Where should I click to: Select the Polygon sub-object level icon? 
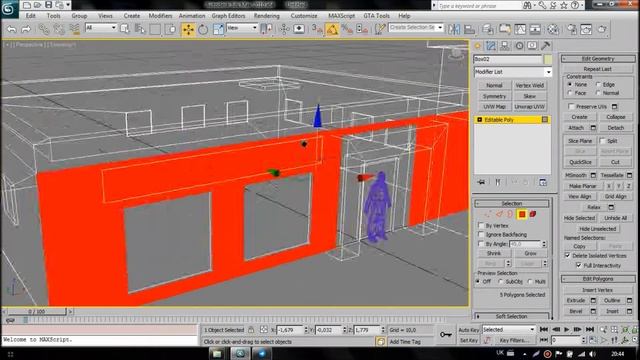pyautogui.click(x=522, y=214)
